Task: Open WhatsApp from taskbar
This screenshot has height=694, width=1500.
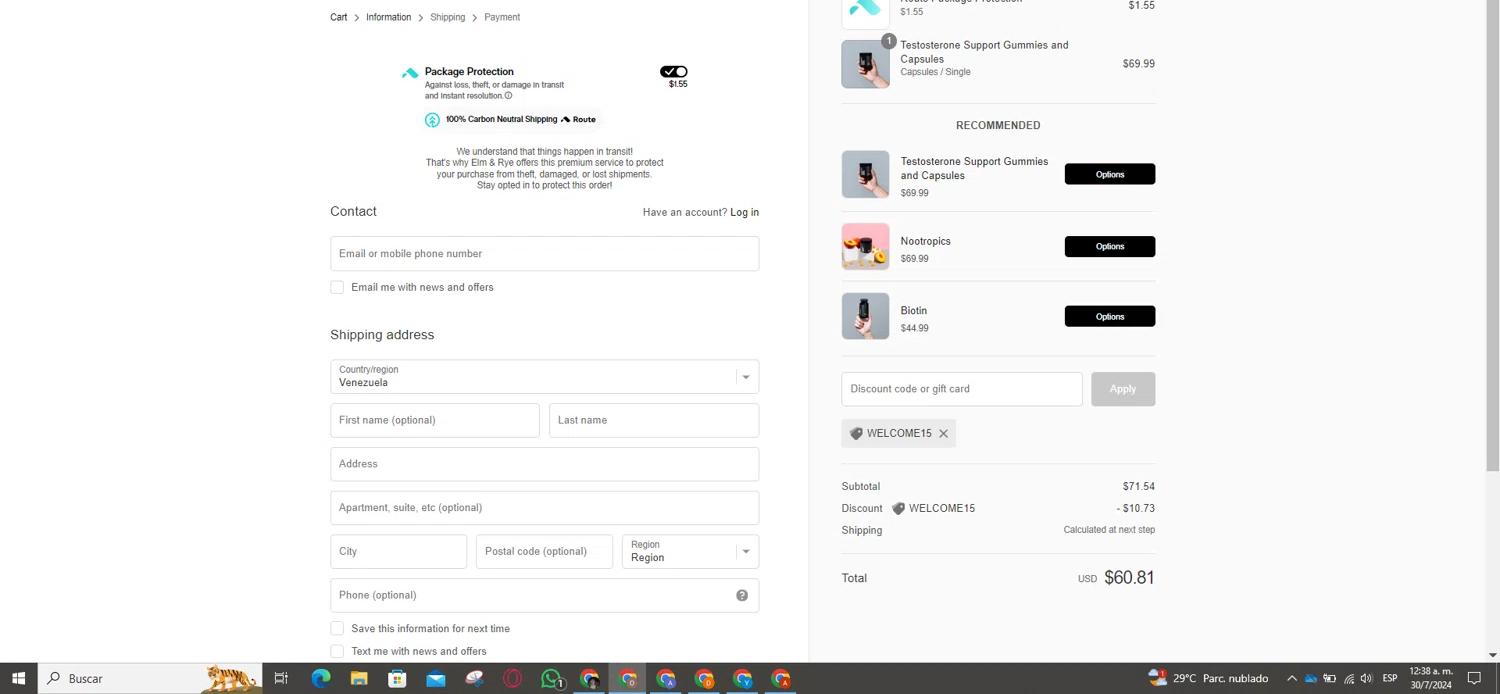Action: 551,678
